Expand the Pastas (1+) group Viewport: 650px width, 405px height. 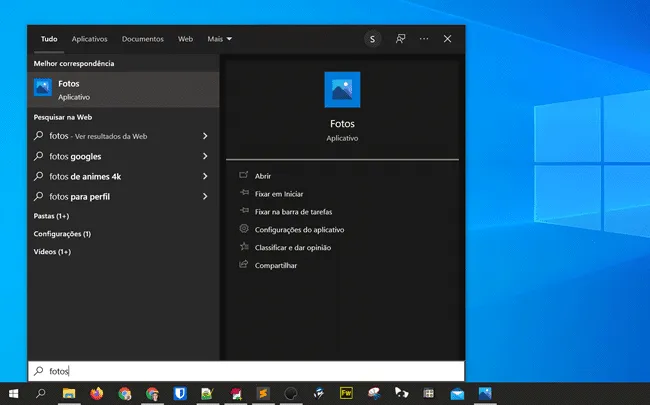click(x=51, y=216)
